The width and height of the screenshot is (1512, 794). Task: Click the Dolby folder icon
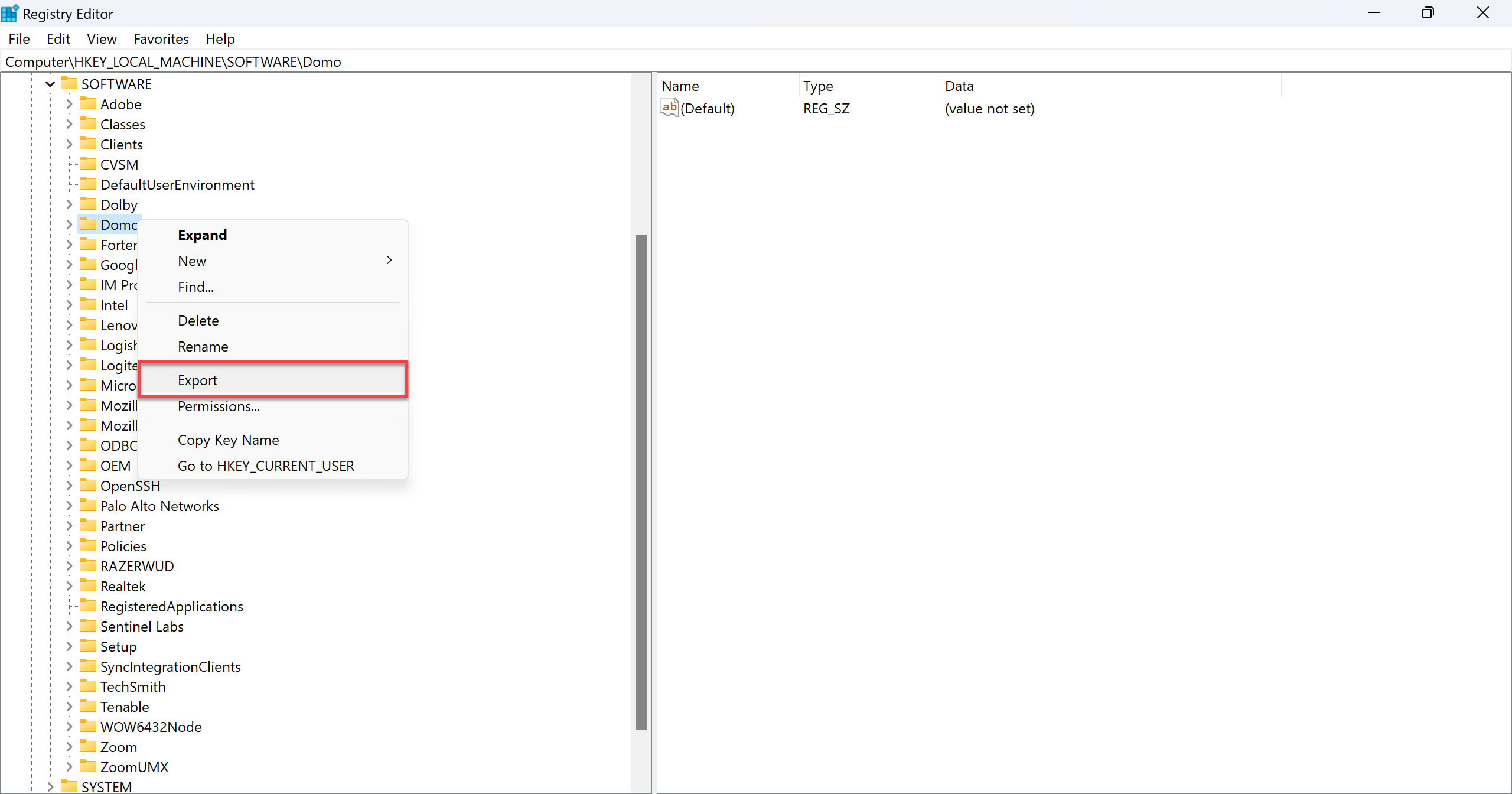click(87, 204)
